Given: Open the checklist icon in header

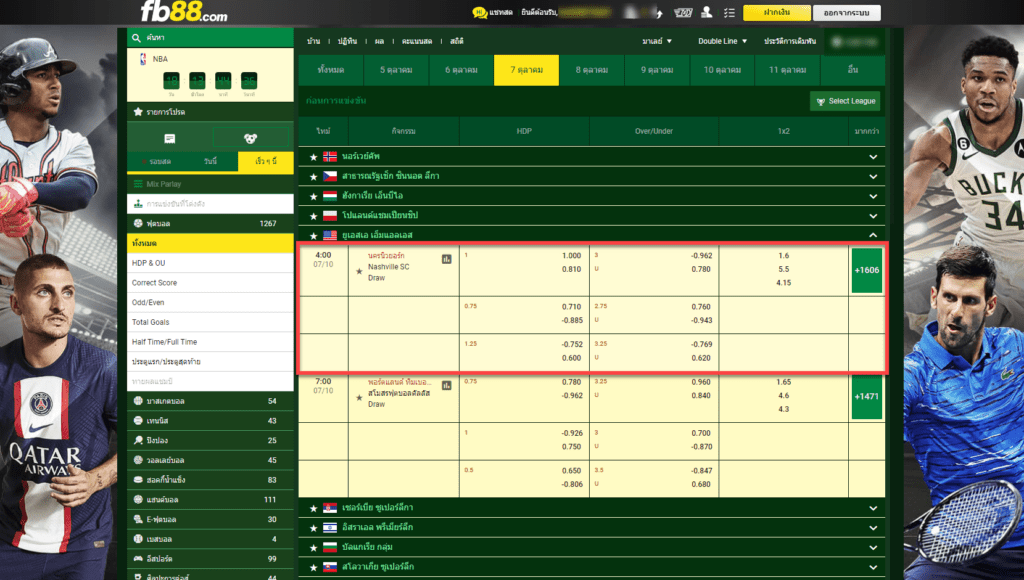Looking at the screenshot, I should (x=729, y=12).
